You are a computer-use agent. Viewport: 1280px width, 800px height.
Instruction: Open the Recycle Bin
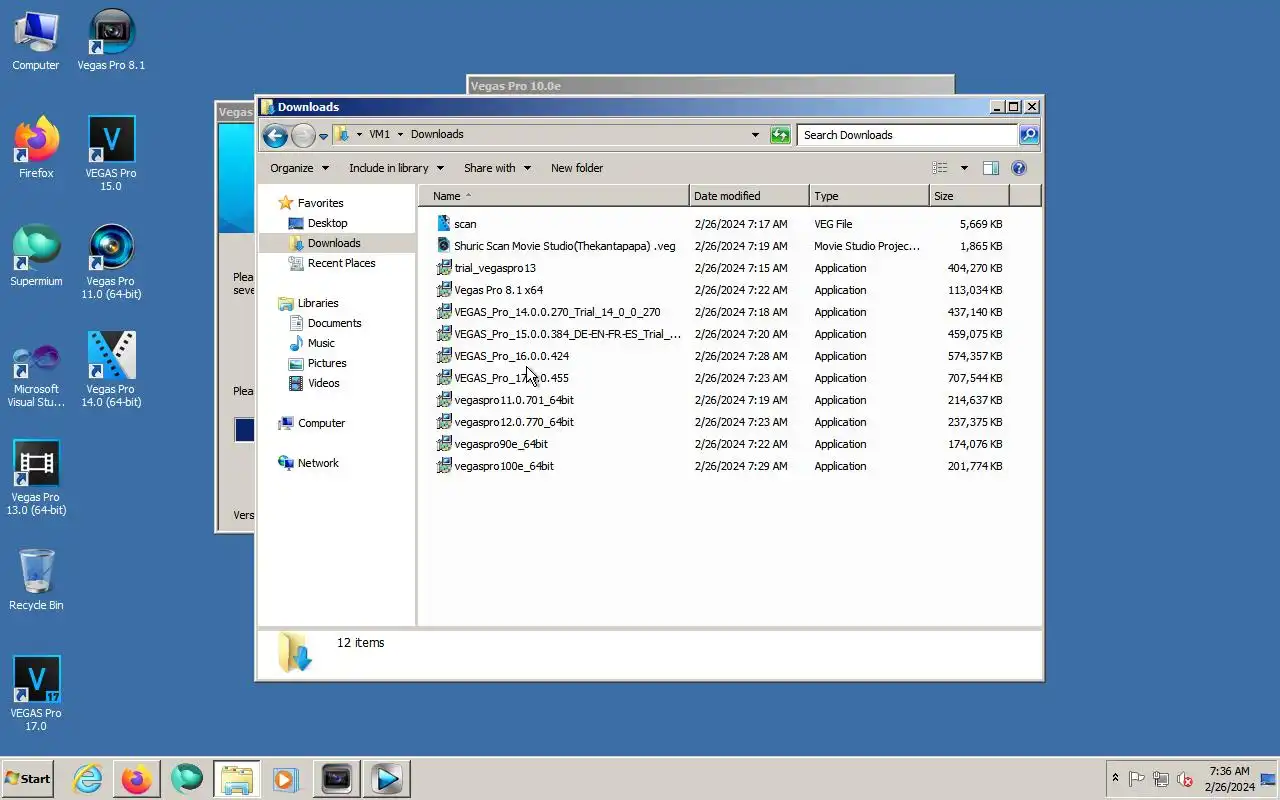[36, 580]
